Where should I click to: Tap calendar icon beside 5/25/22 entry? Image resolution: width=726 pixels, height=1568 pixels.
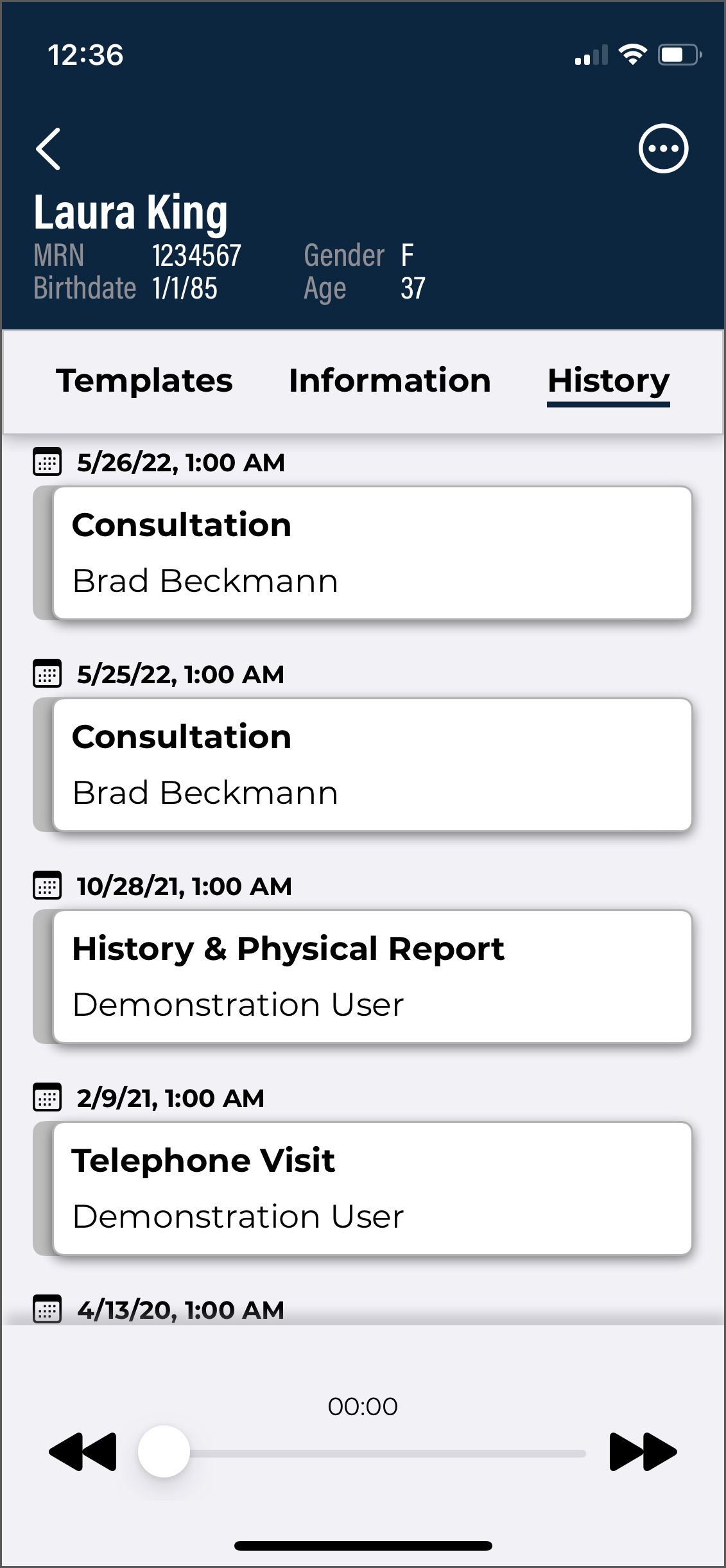(x=47, y=674)
